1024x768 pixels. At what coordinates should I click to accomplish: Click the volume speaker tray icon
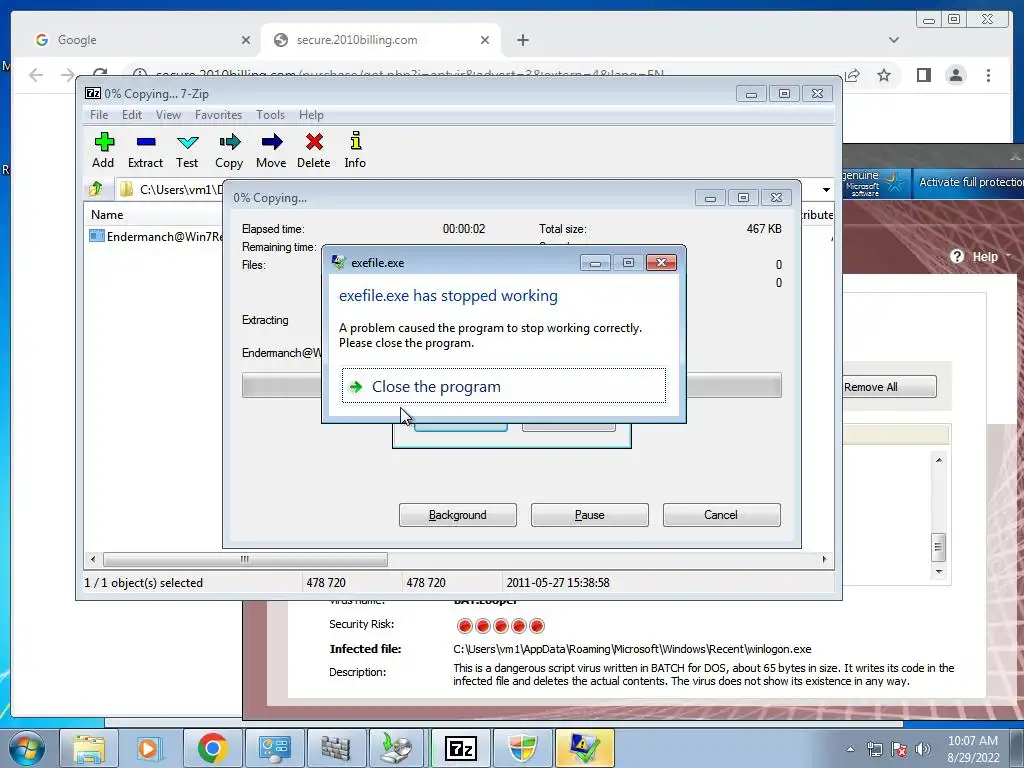pyautogui.click(x=923, y=749)
